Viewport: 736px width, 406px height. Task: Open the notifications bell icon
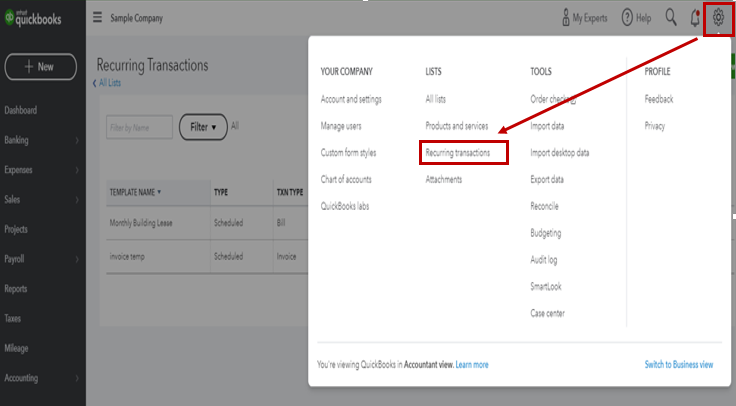(x=695, y=18)
